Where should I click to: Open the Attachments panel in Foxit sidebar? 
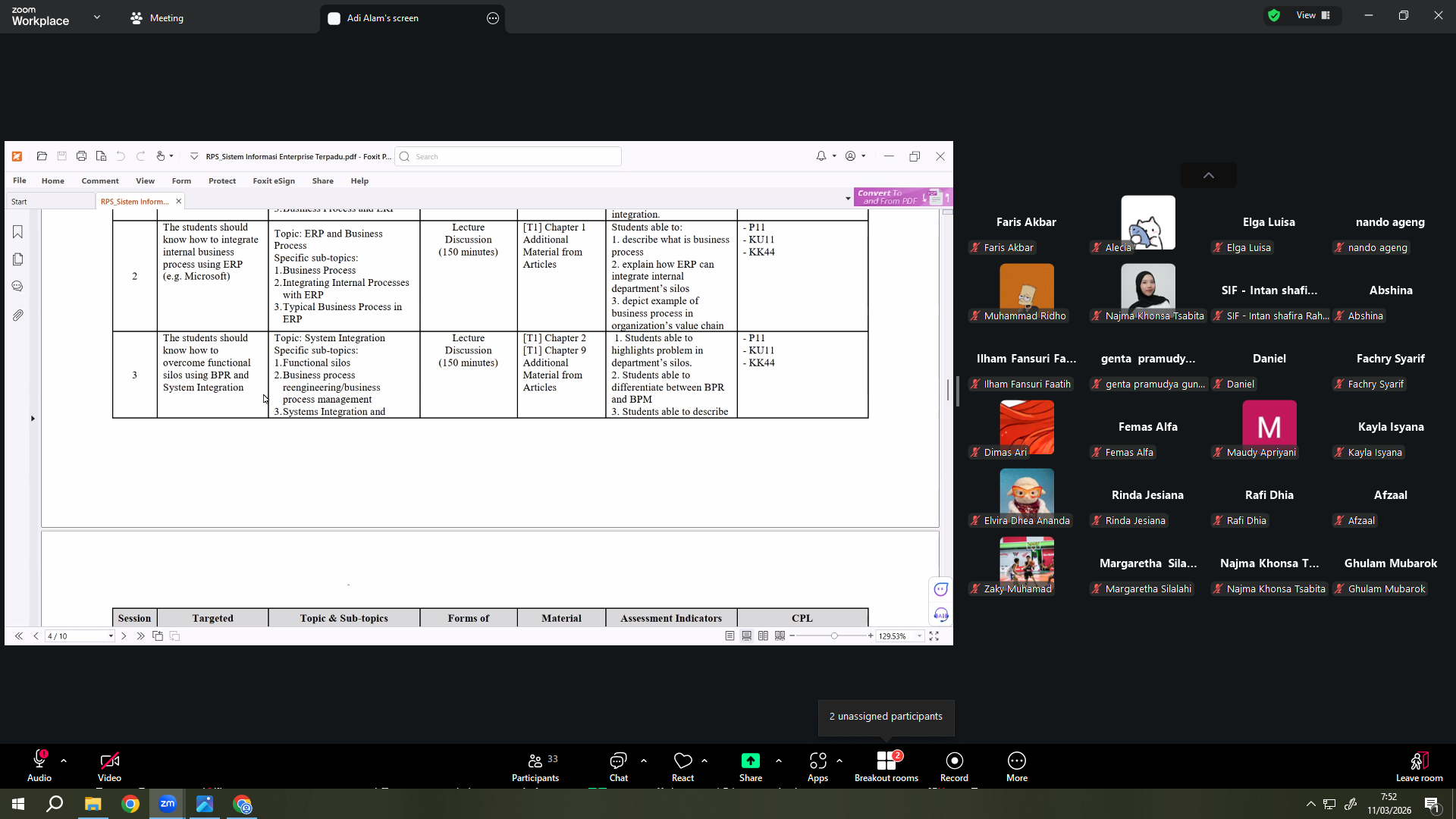[x=18, y=315]
